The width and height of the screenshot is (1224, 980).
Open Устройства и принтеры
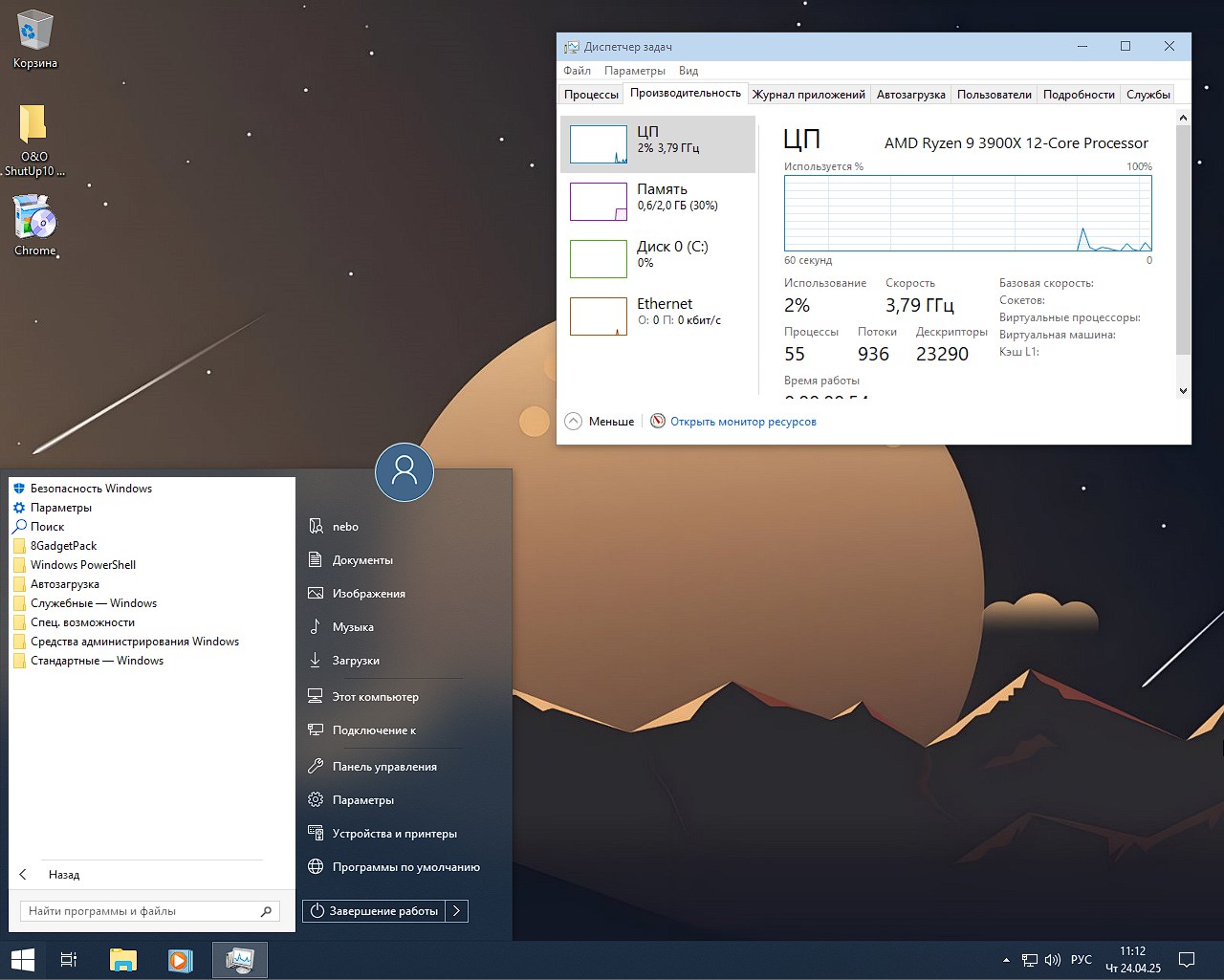(384, 834)
